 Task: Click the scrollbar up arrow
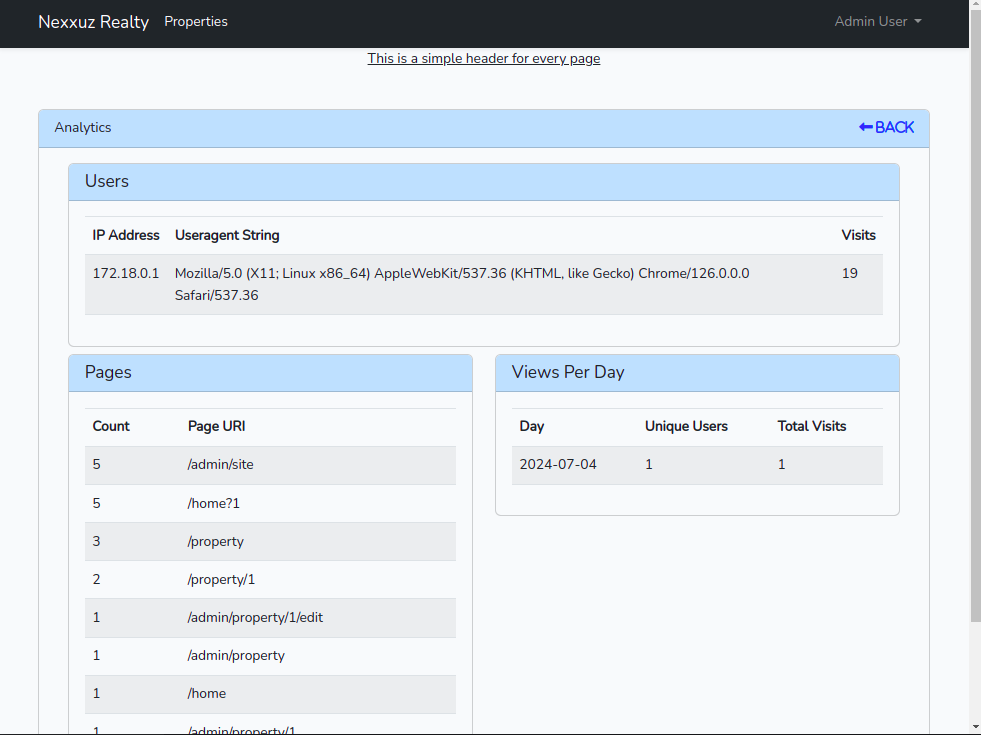[975, 8]
